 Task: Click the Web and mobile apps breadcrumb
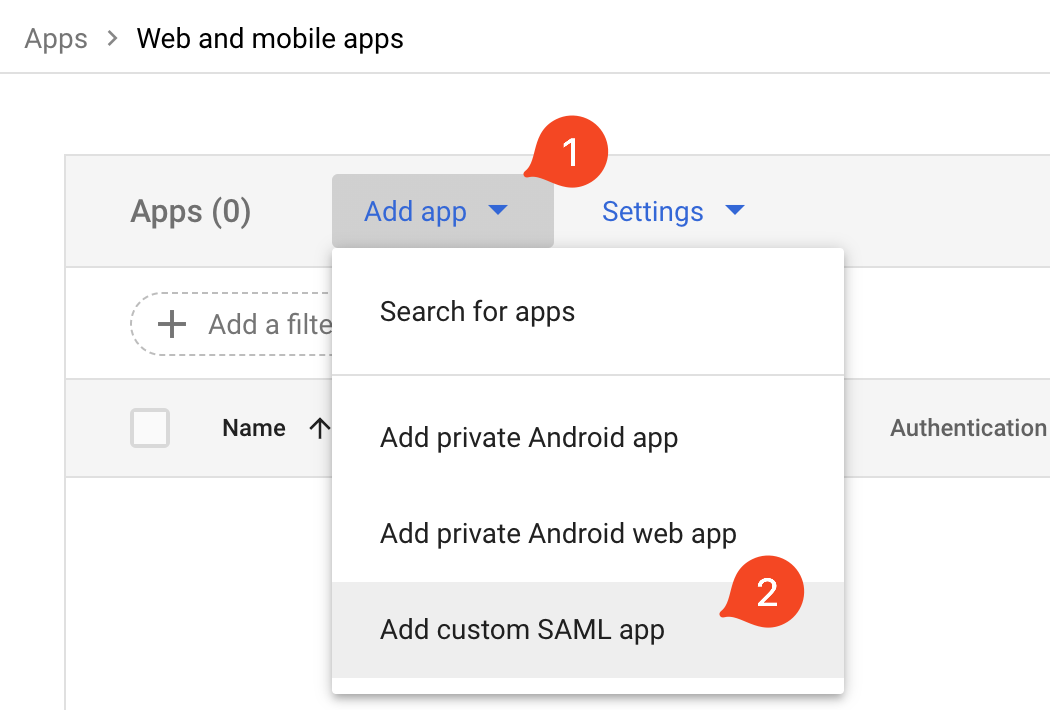270,39
